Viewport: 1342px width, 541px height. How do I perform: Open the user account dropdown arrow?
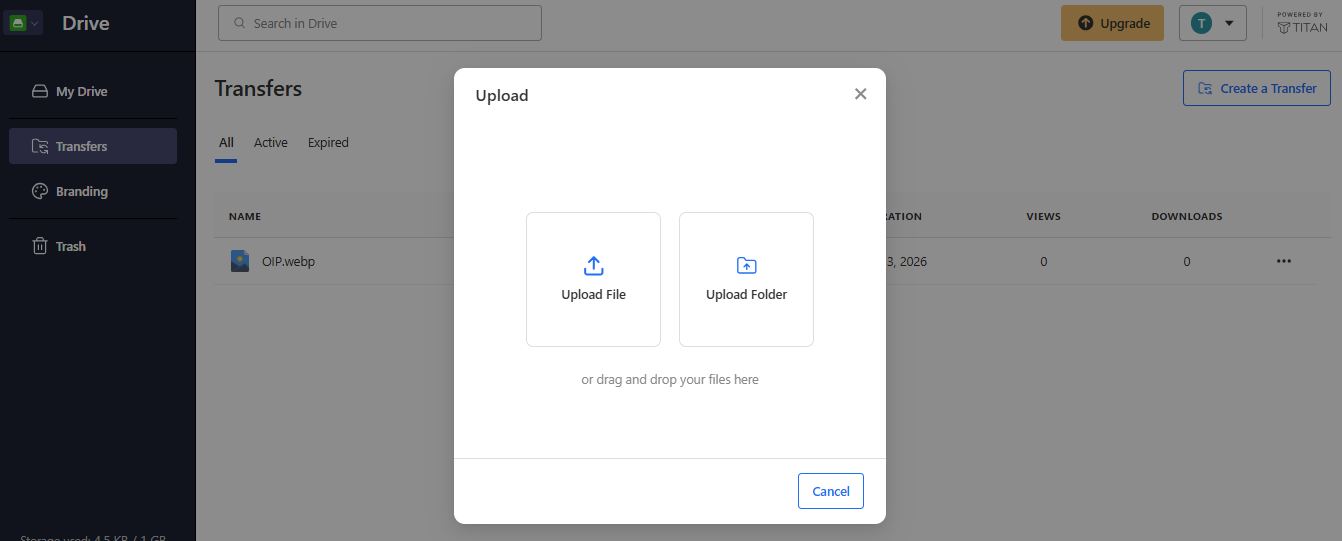click(1229, 23)
